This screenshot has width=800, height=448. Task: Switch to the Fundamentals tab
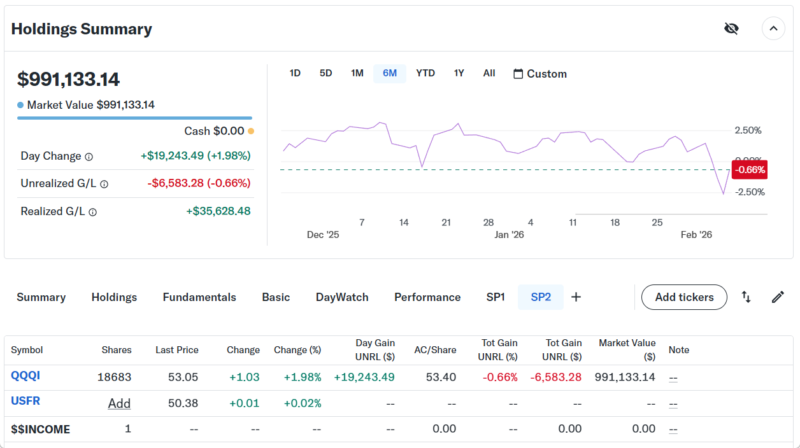click(x=199, y=297)
